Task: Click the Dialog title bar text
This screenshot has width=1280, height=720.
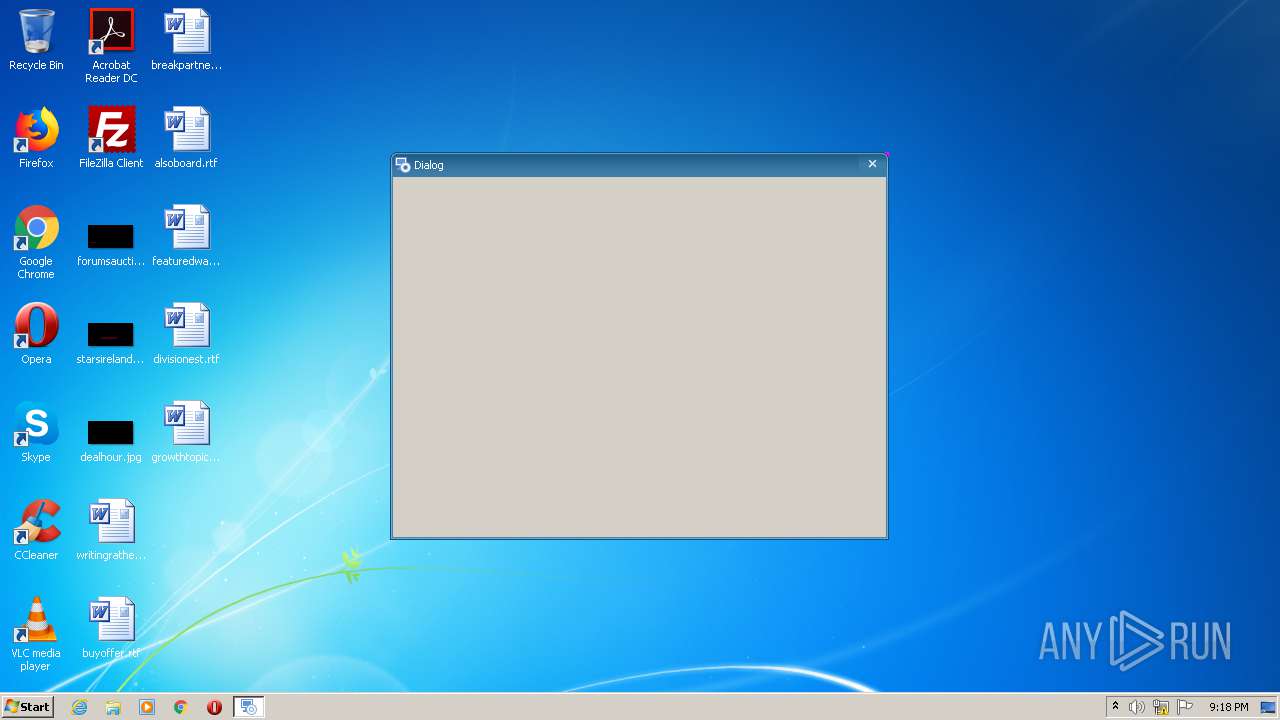Action: pos(429,165)
